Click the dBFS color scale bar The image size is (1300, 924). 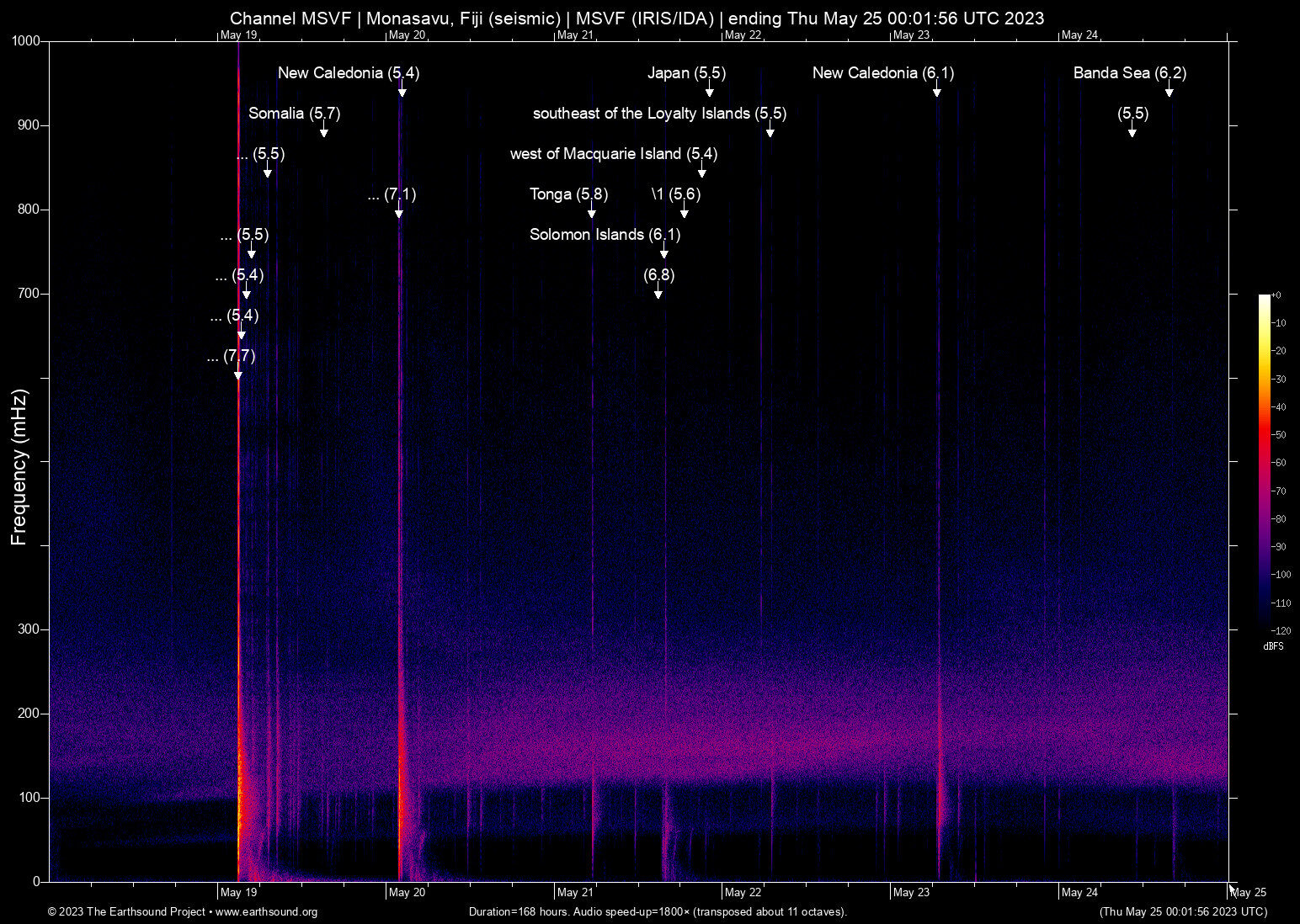[x=1264, y=461]
